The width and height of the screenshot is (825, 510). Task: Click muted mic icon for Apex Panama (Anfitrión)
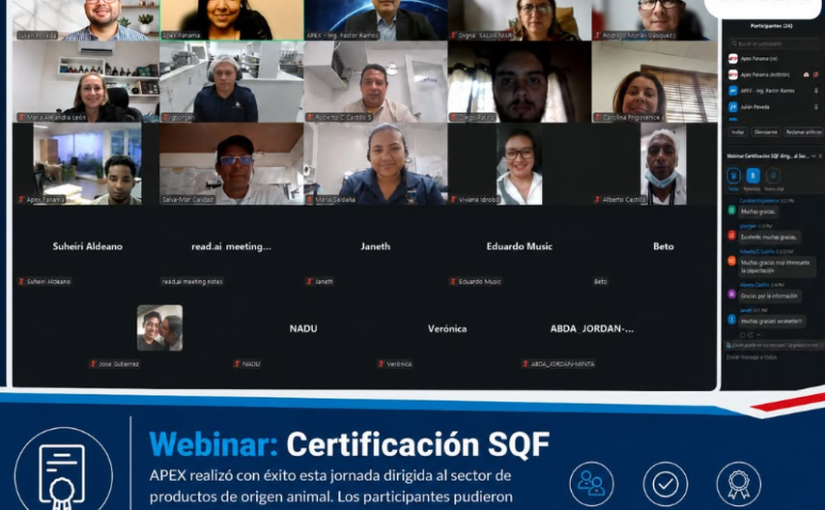tap(816, 75)
